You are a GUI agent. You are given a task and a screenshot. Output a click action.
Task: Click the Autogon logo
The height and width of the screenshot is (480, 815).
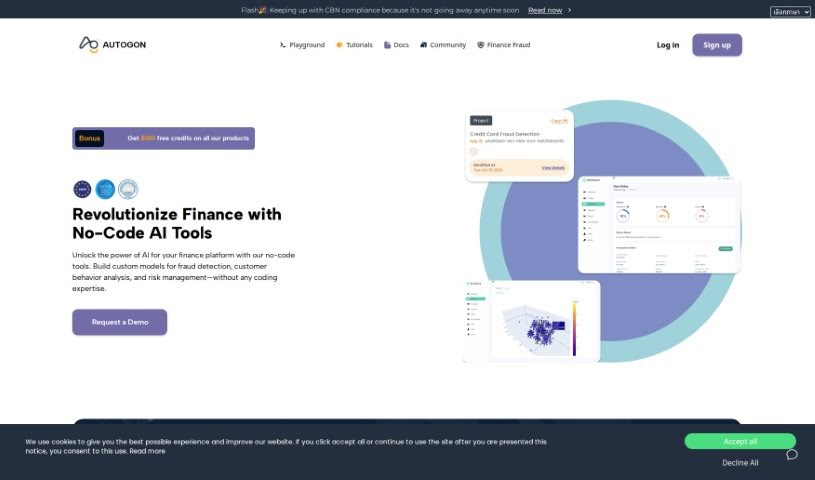tap(112, 45)
